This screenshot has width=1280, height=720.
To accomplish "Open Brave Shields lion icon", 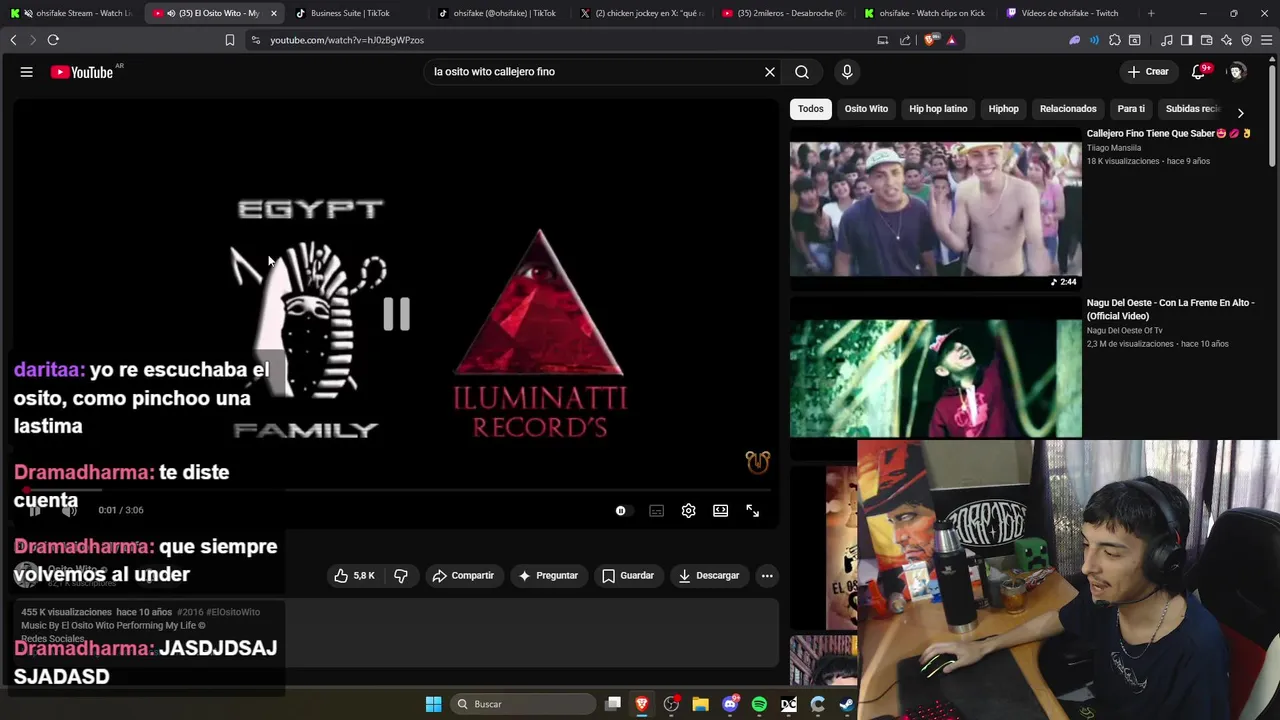I will point(930,40).
